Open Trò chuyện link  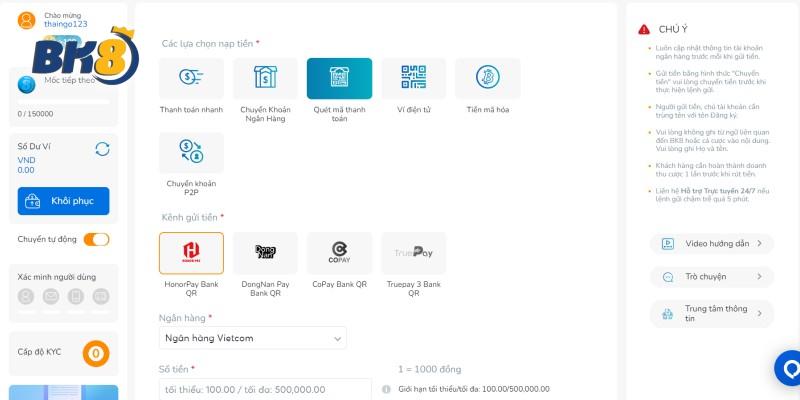click(x=712, y=277)
